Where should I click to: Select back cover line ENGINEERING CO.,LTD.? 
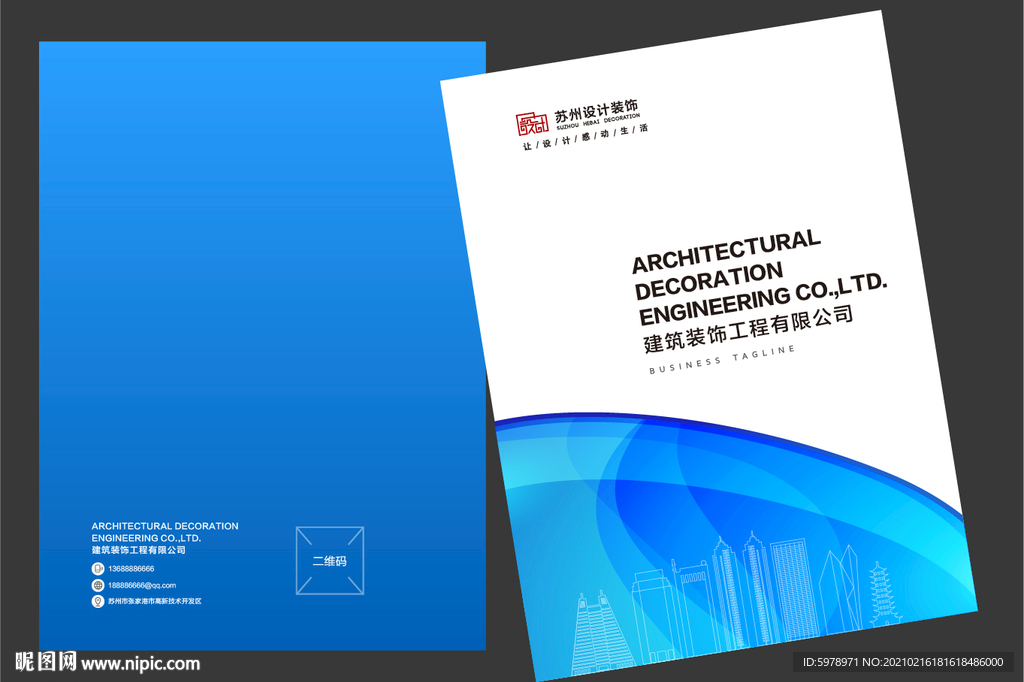[146, 538]
